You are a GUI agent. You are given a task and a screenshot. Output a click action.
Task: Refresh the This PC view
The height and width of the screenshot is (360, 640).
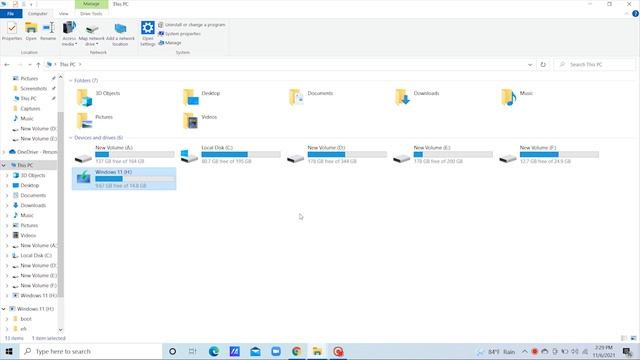point(543,64)
